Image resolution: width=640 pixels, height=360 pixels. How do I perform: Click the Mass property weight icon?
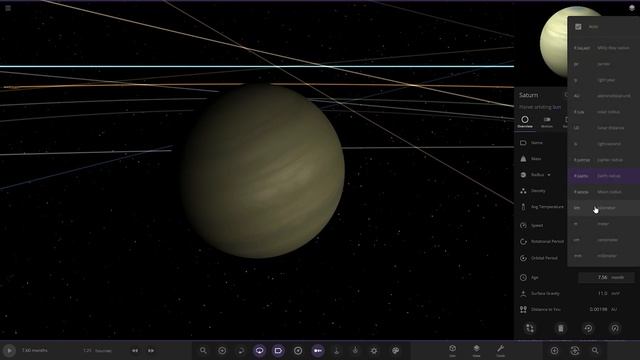click(x=523, y=159)
